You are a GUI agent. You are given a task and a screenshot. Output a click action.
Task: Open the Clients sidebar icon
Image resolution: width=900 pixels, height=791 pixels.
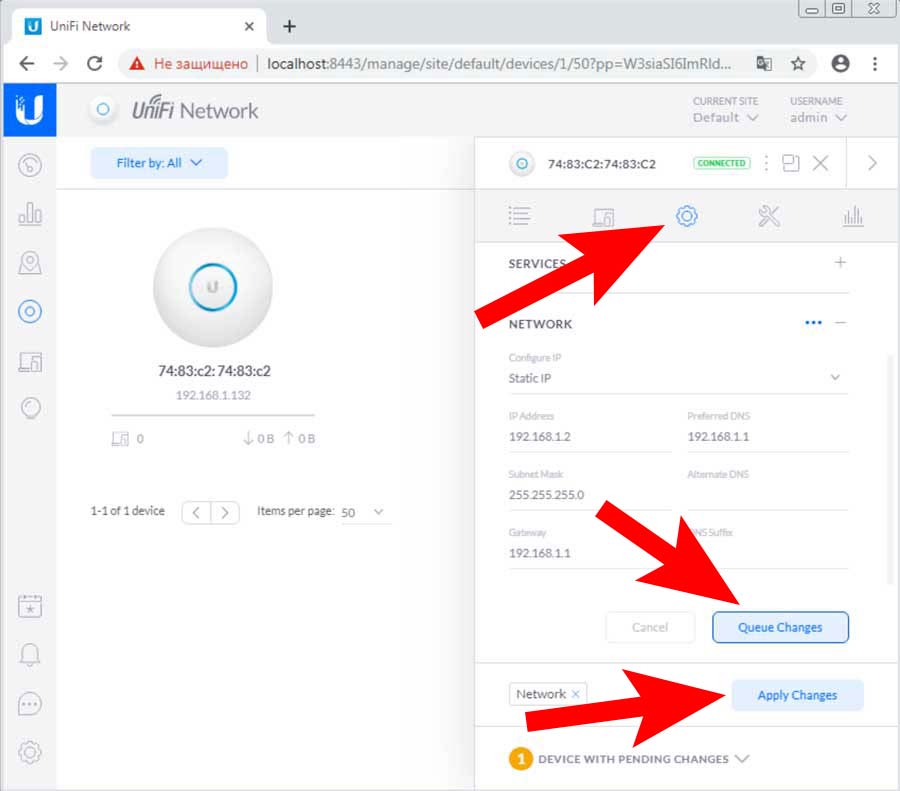[x=30, y=362]
